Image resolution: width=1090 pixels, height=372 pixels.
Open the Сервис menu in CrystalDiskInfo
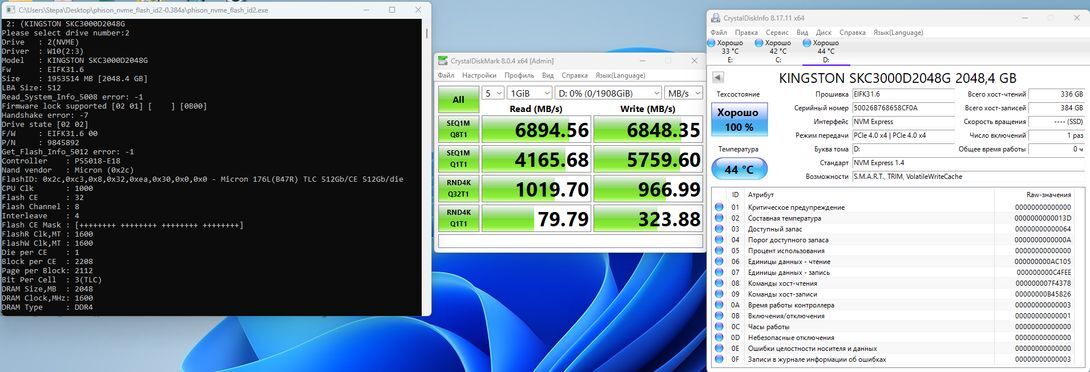[777, 32]
